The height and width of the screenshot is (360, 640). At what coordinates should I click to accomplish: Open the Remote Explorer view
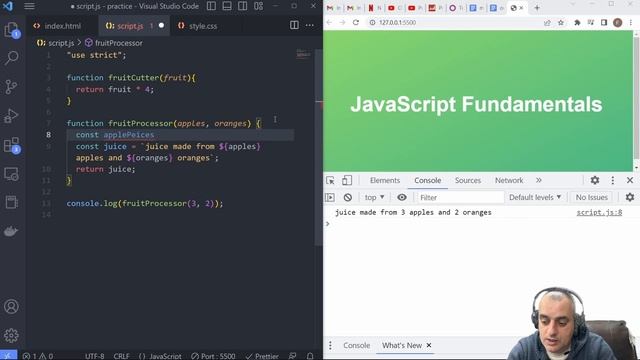(x=11, y=174)
